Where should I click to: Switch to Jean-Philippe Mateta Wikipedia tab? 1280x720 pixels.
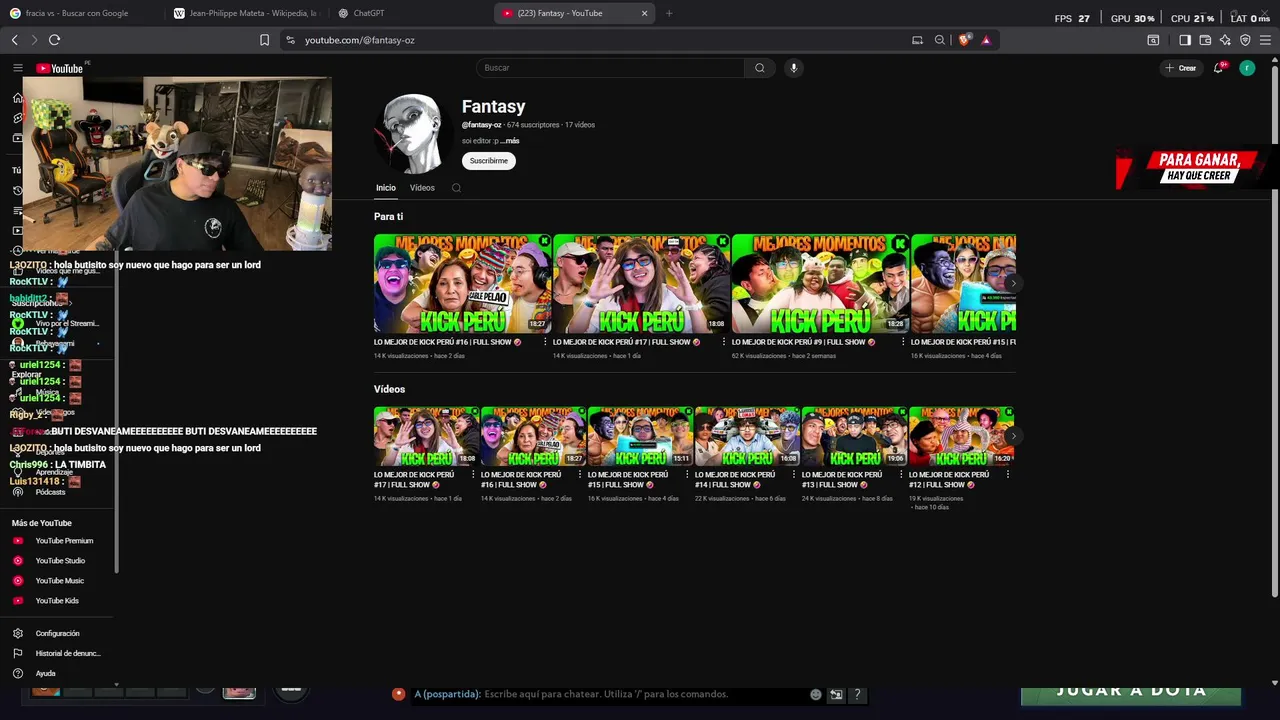pyautogui.click(x=245, y=13)
